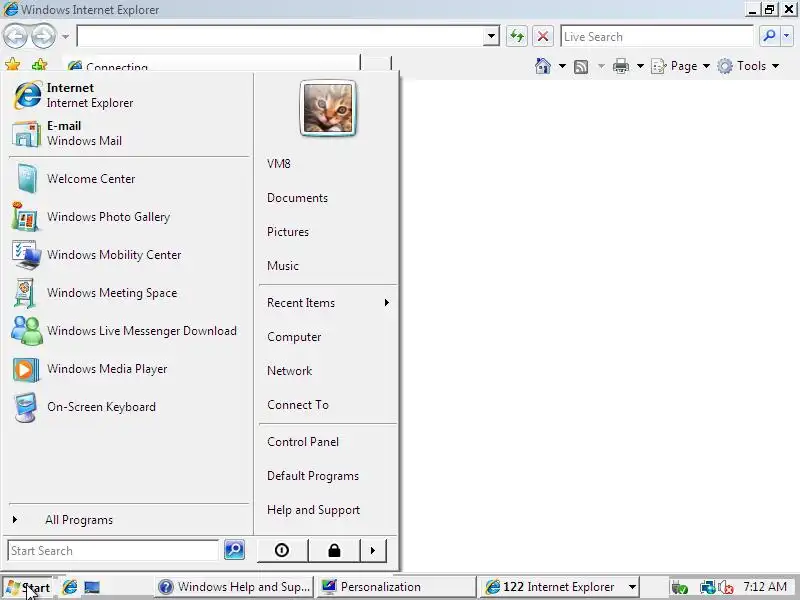
Task: Open Control Panel
Action: pos(327,442)
